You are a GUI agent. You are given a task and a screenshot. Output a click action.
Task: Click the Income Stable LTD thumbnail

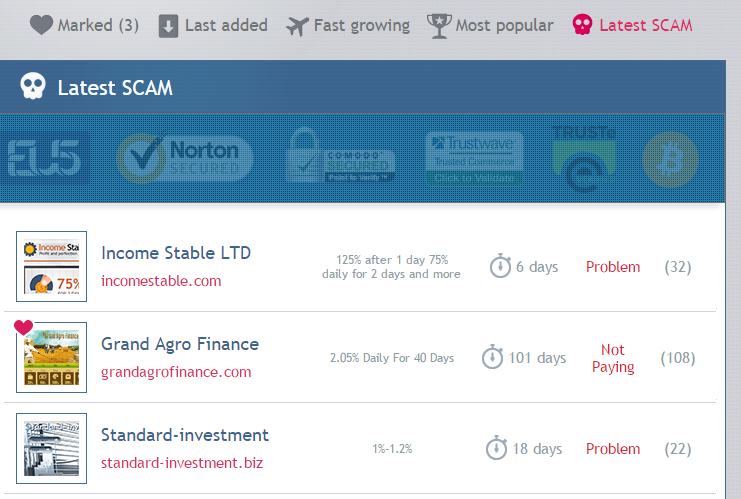52,266
